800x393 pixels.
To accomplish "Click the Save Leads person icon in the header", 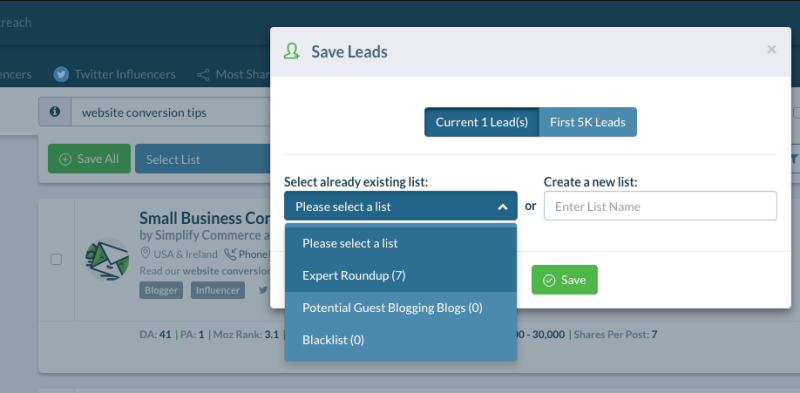I will [291, 52].
